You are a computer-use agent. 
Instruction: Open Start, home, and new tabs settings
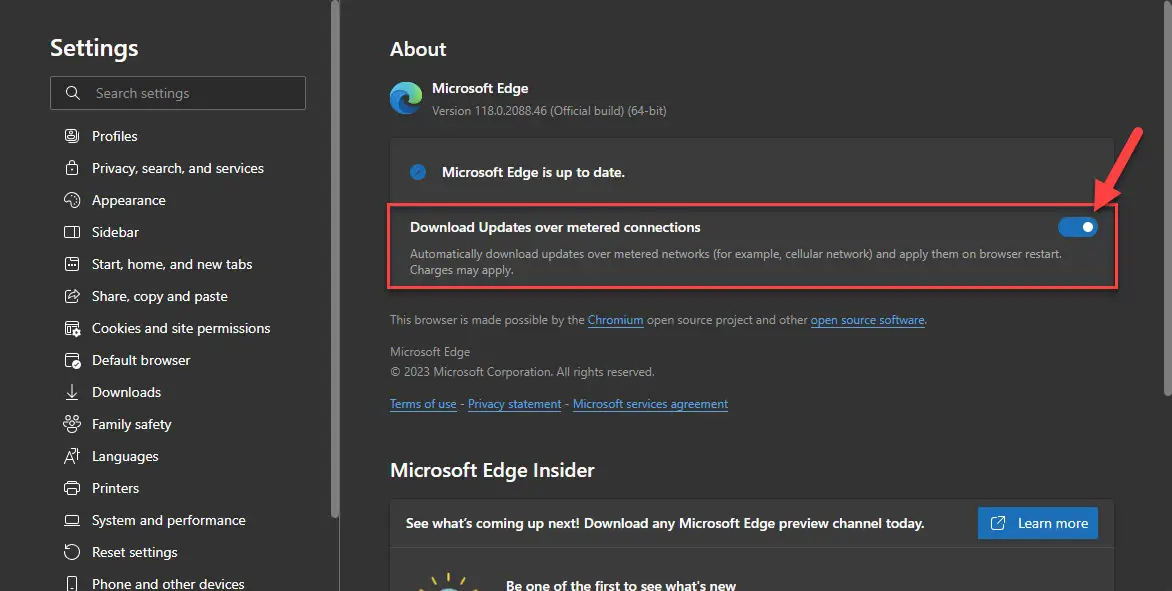coord(172,264)
